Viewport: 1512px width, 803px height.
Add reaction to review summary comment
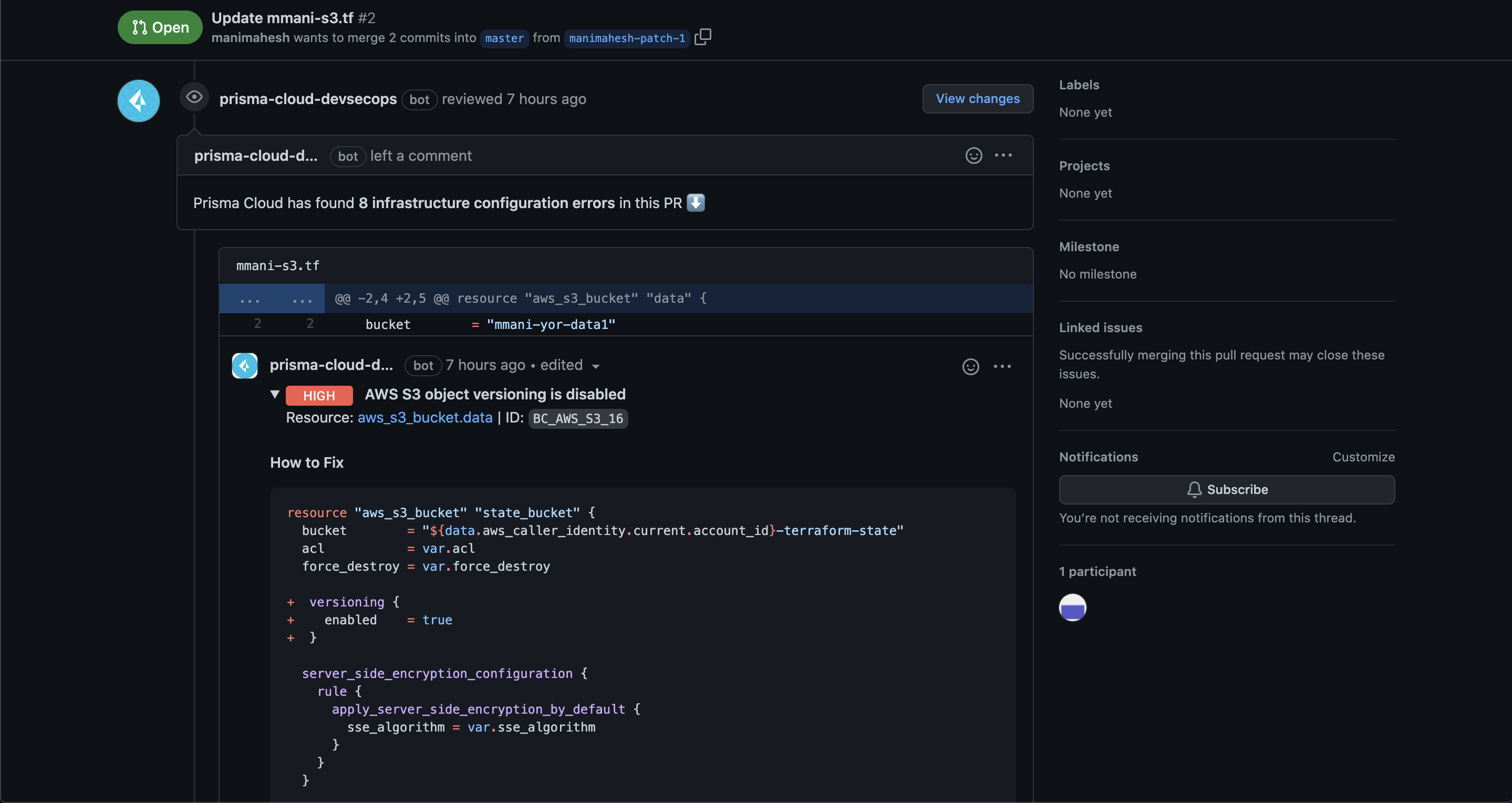tap(973, 155)
